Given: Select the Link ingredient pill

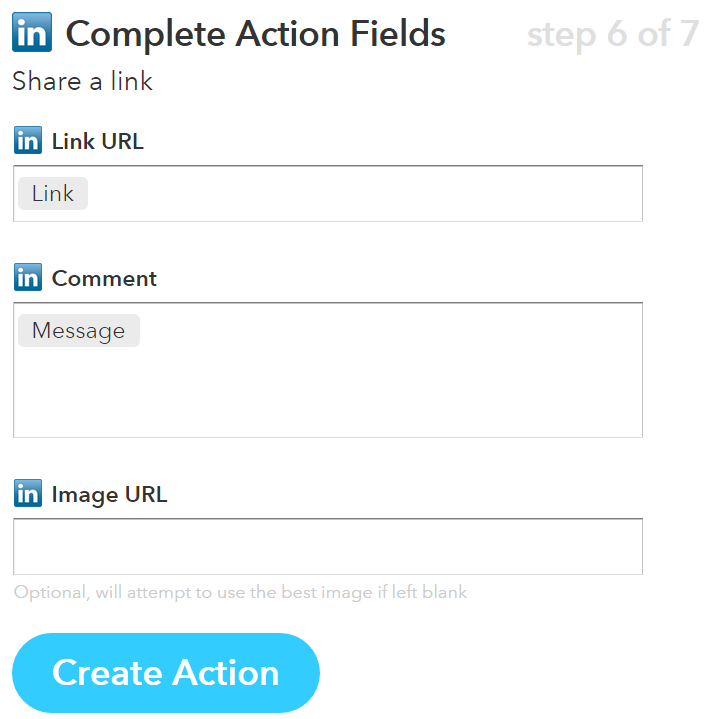Looking at the screenshot, I should click(x=53, y=194).
